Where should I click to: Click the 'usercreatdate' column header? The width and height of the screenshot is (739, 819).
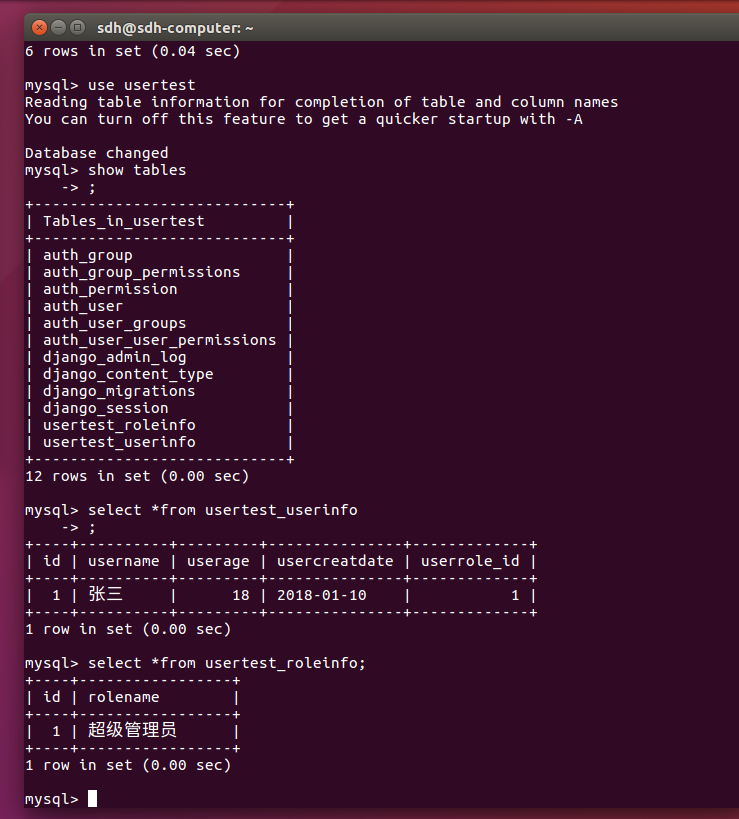click(335, 561)
